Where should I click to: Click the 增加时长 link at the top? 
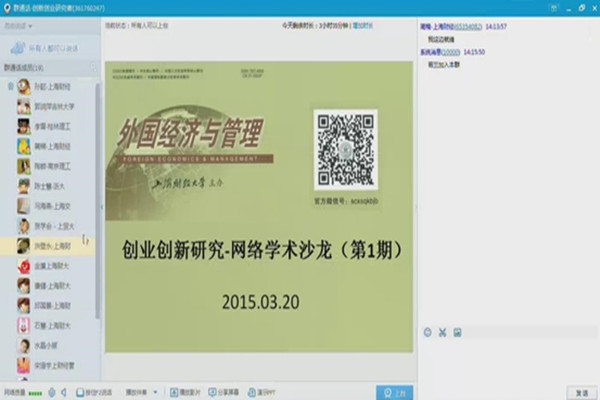pos(363,26)
